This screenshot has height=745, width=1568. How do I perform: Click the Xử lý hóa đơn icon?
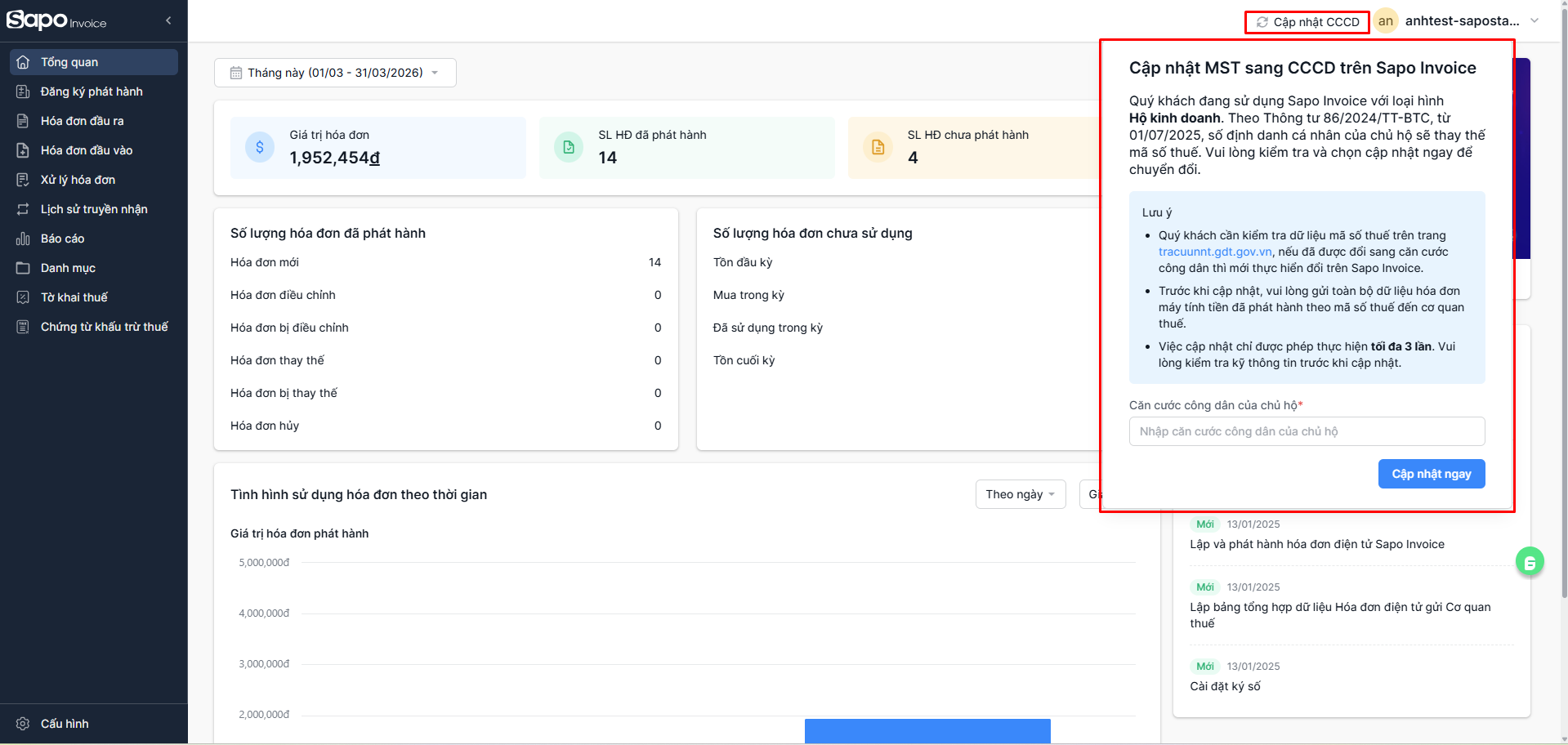point(23,180)
